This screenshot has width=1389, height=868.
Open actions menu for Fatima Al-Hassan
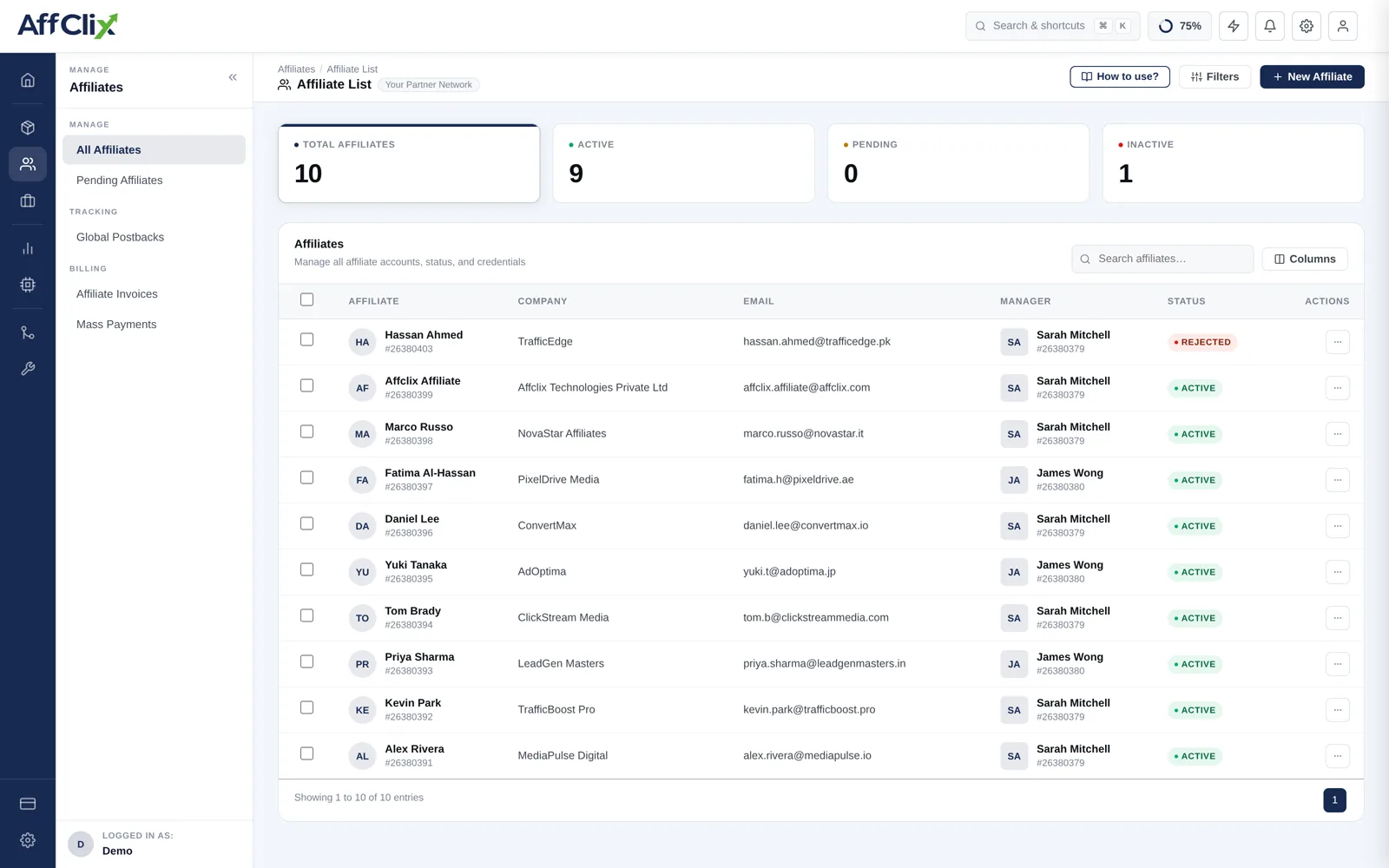tap(1338, 480)
